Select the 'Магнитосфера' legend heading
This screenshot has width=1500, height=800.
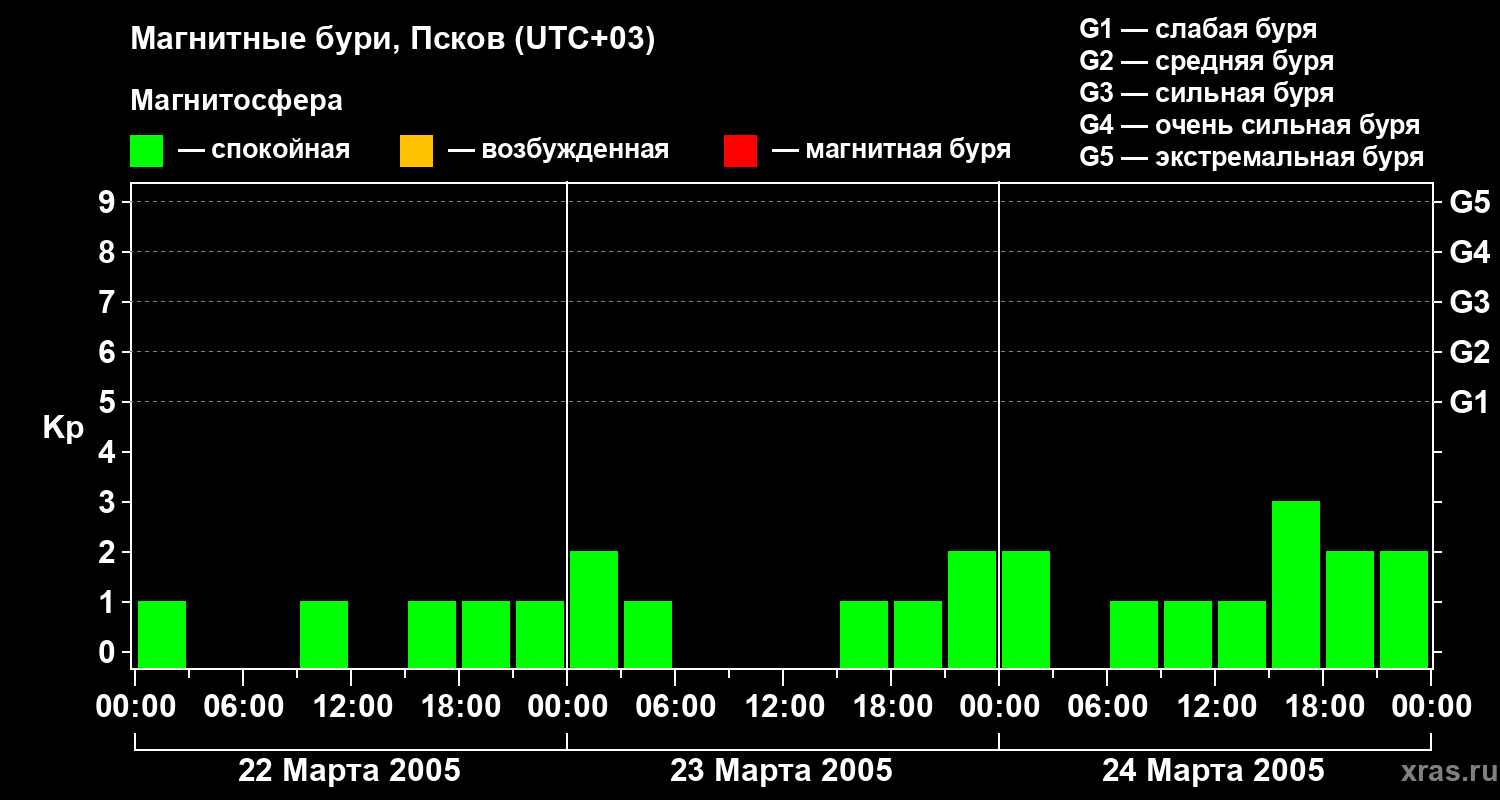click(236, 101)
